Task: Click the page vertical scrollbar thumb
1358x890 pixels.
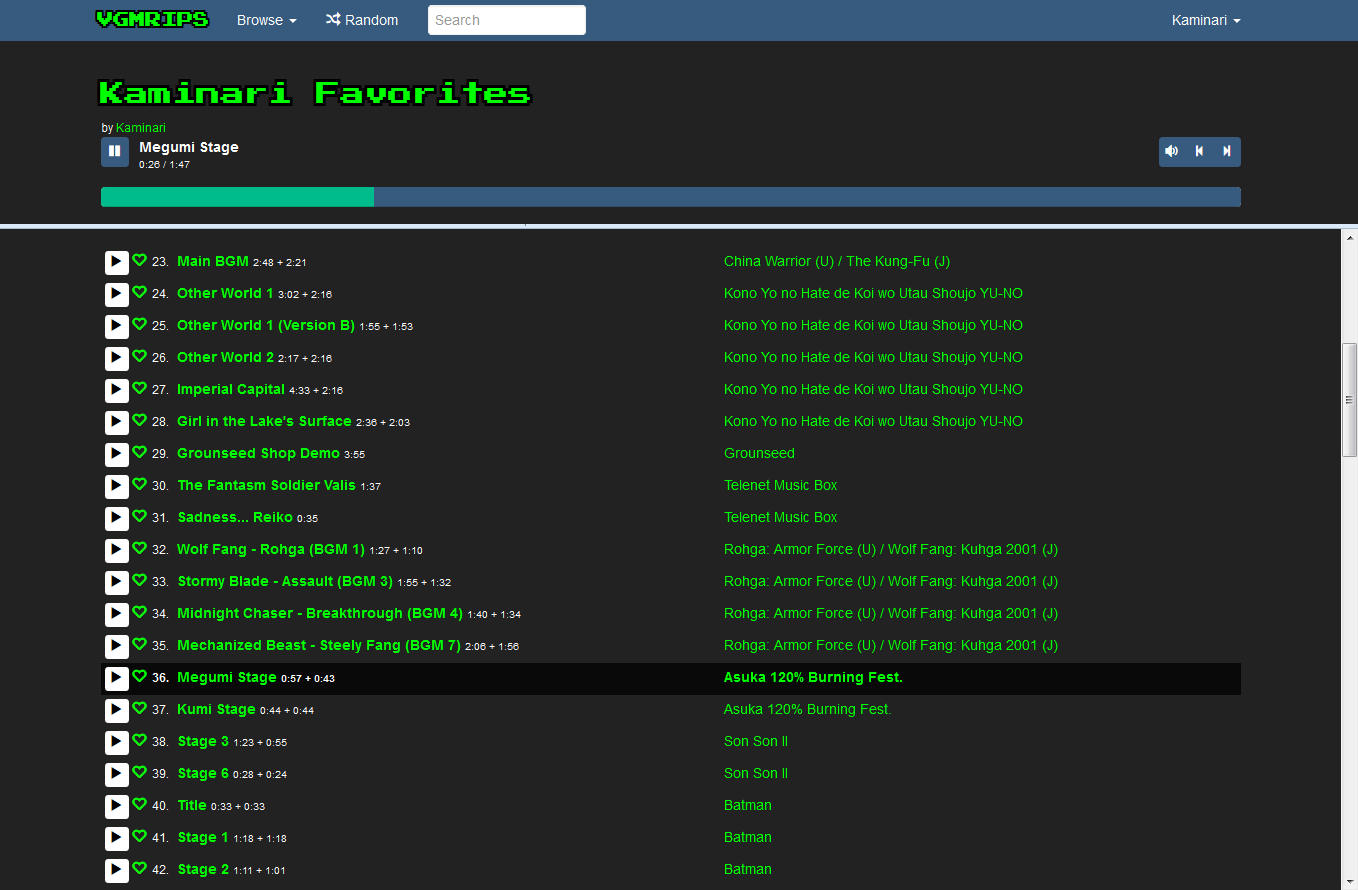Action: coord(1349,400)
